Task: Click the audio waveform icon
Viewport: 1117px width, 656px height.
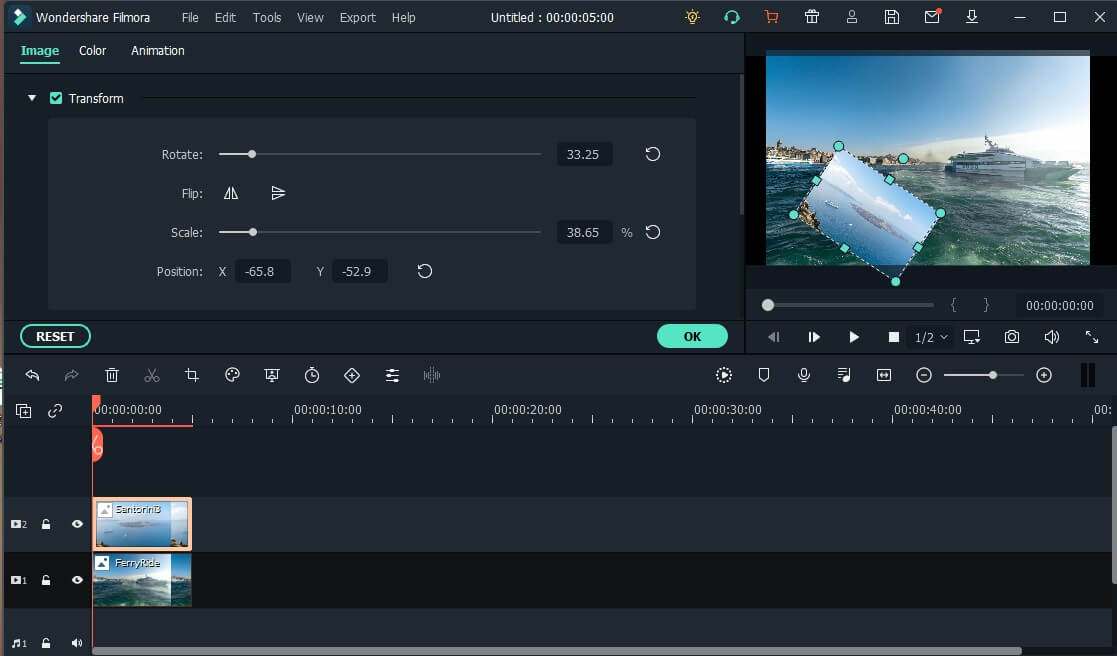Action: 432,375
